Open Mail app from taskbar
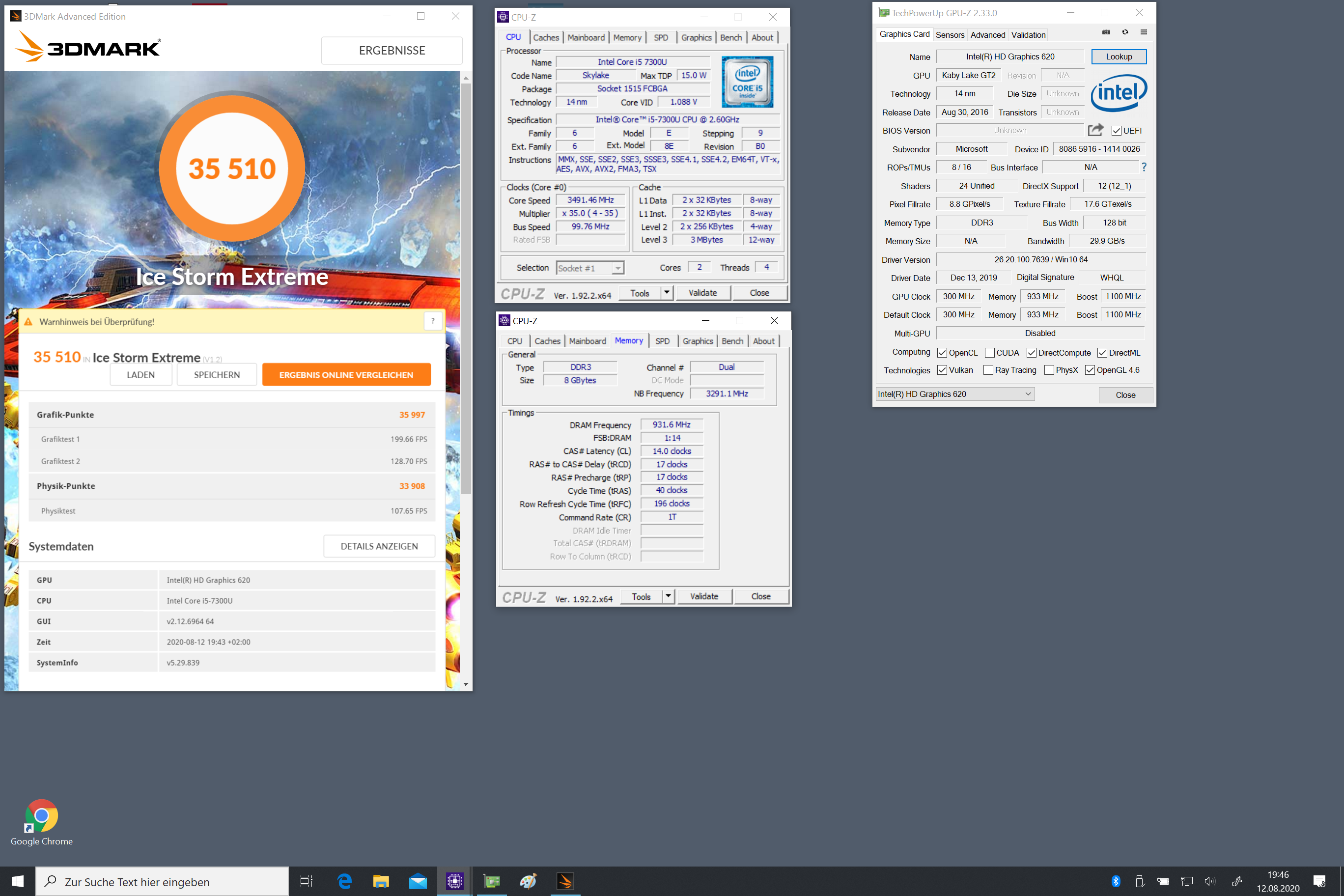This screenshot has width=1344, height=896. [418, 881]
